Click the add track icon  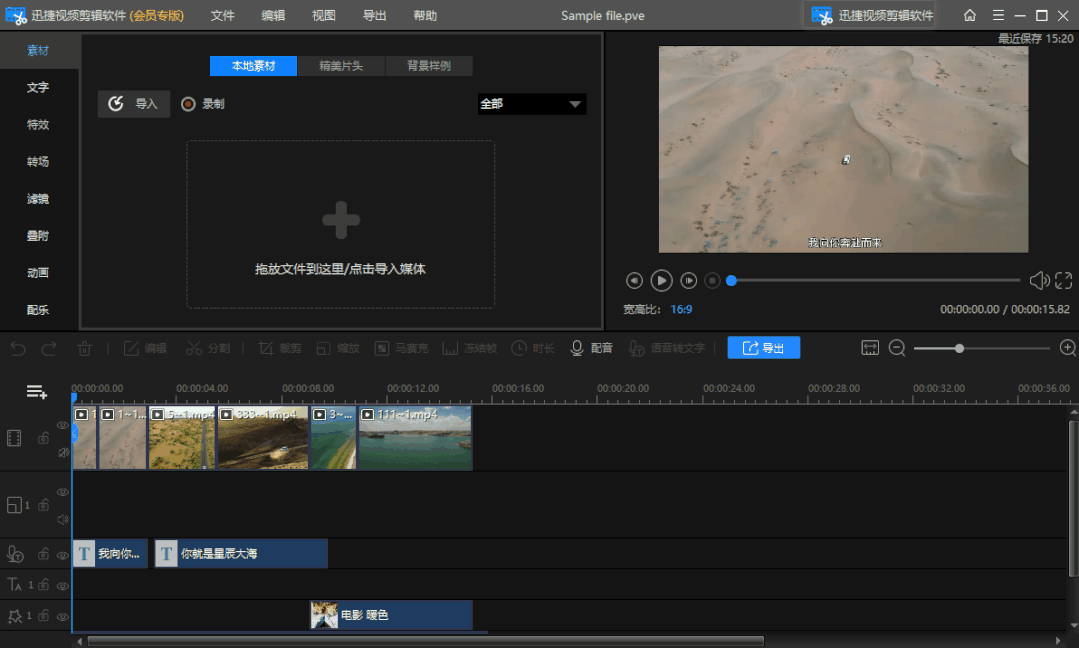tap(37, 392)
